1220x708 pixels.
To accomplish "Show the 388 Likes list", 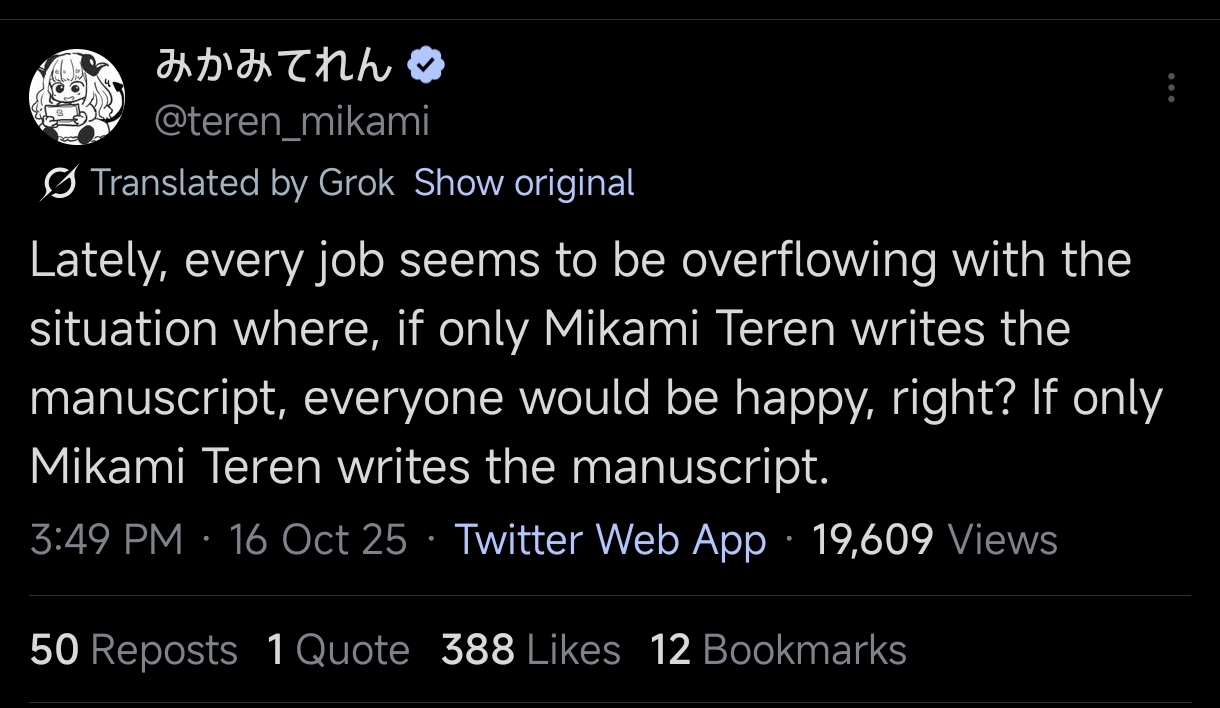I will click(531, 650).
